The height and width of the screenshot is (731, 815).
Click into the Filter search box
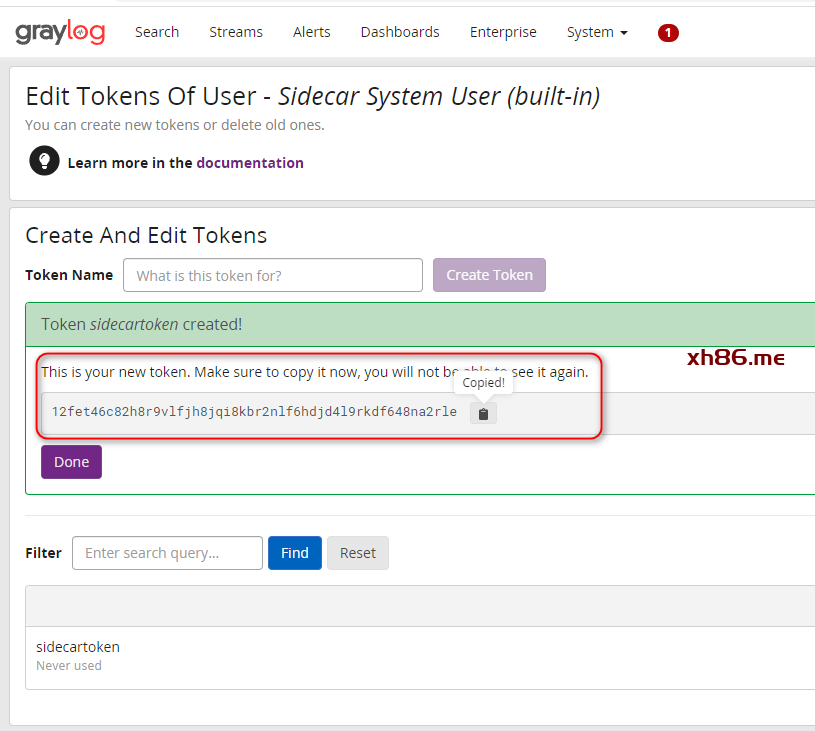click(x=167, y=553)
